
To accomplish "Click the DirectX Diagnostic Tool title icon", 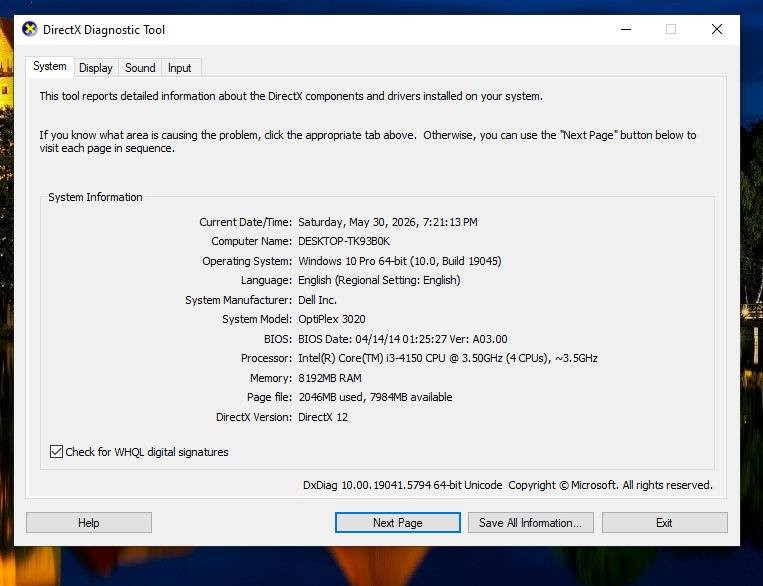I will pyautogui.click(x=30, y=29).
